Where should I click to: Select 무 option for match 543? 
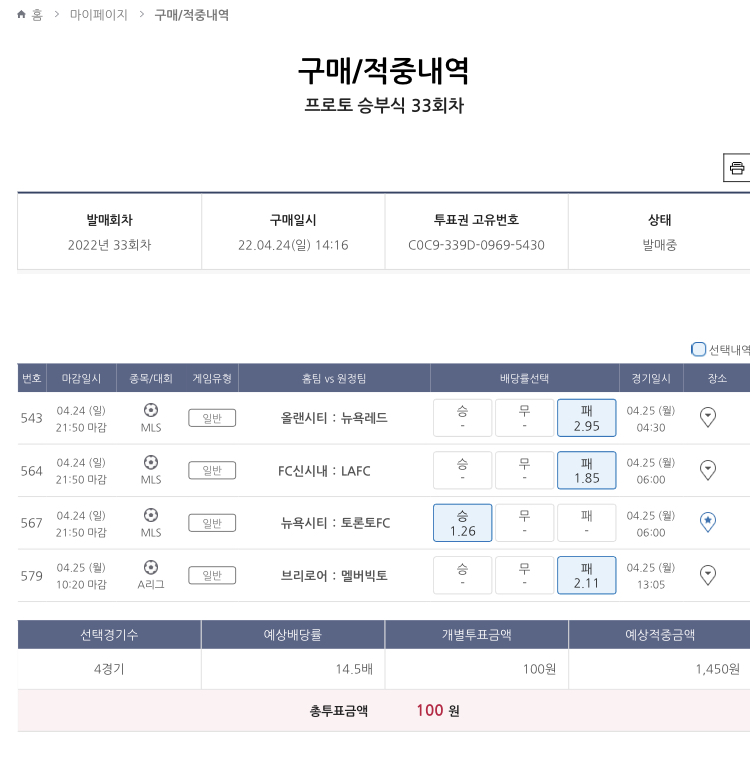(525, 418)
